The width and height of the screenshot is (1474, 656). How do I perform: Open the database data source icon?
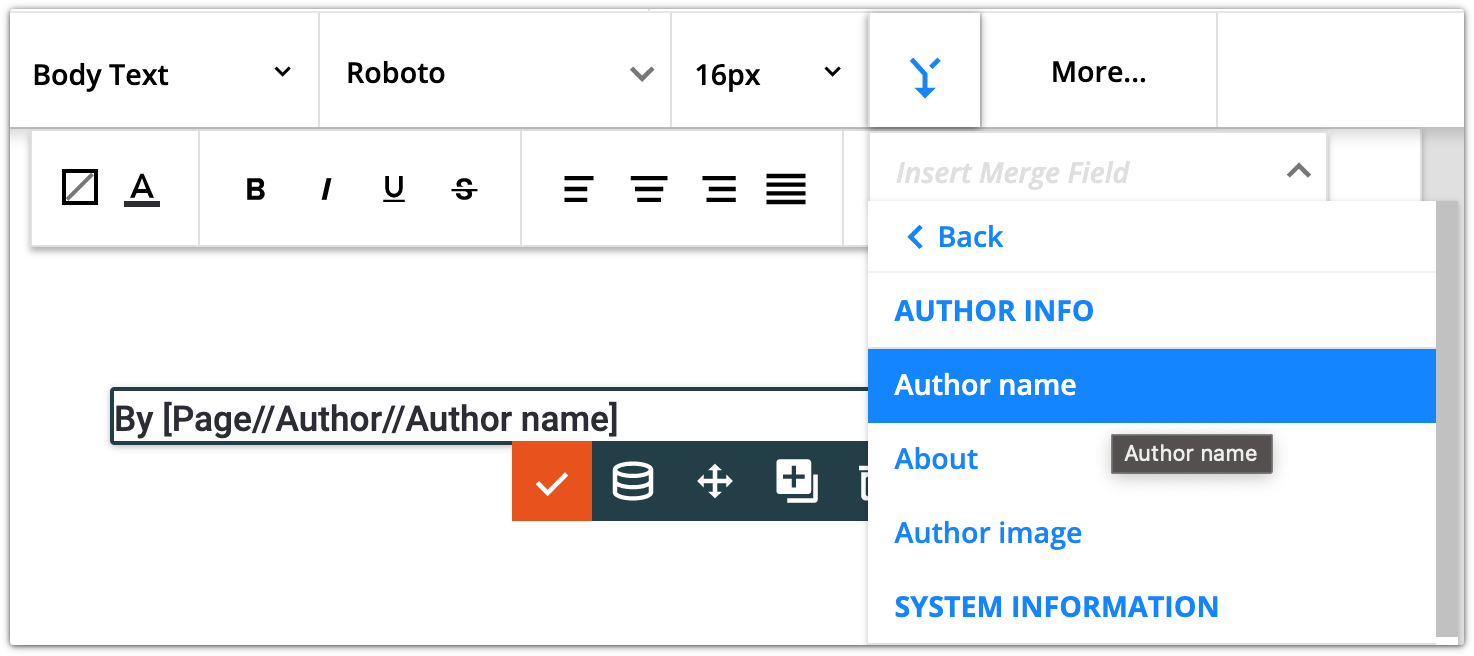point(632,481)
